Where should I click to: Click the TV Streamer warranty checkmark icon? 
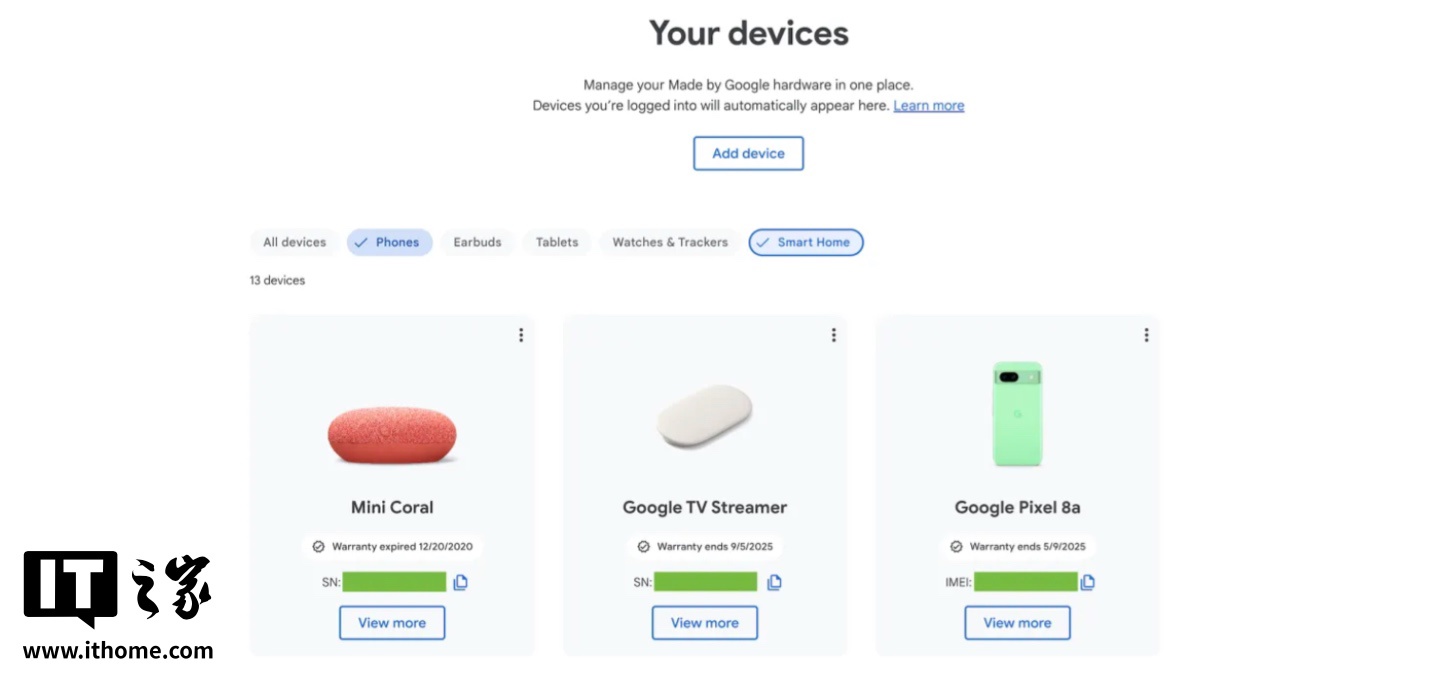644,547
